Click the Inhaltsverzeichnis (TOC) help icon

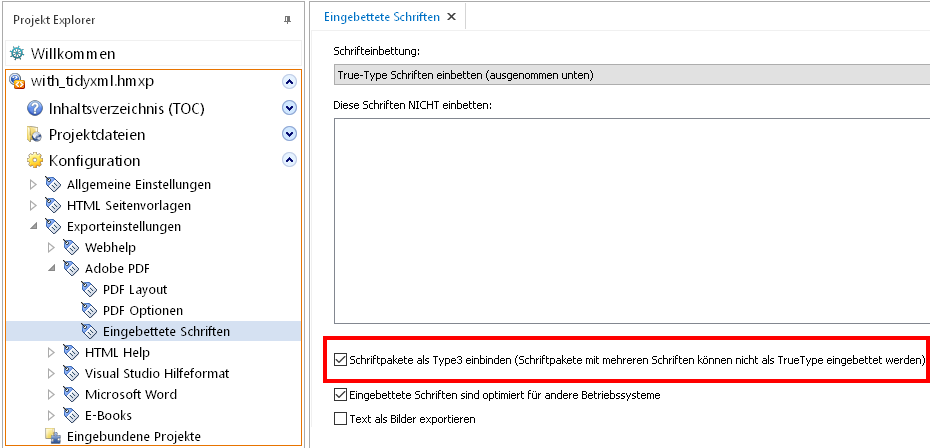pos(35,108)
